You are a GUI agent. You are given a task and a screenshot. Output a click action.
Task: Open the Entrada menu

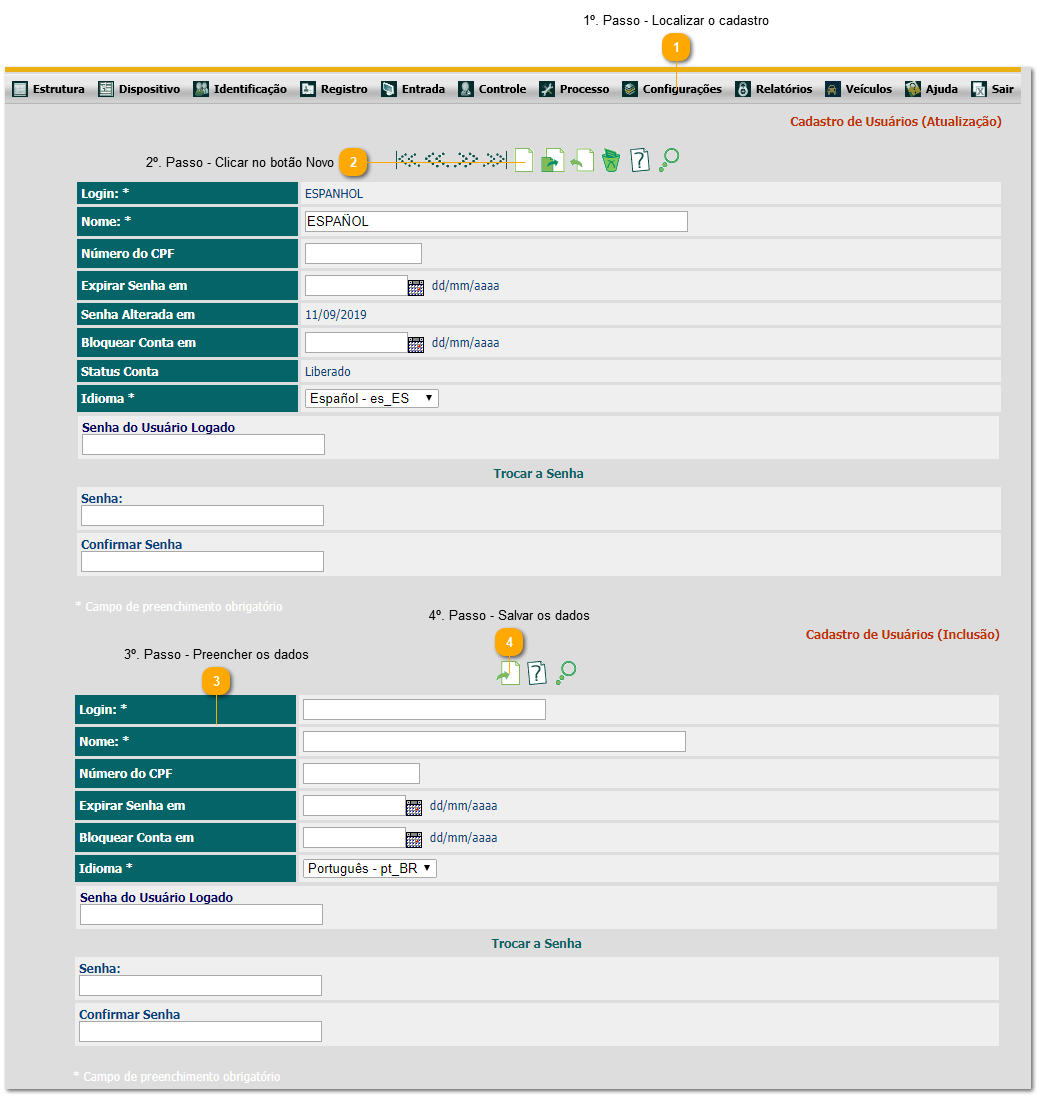coord(413,89)
